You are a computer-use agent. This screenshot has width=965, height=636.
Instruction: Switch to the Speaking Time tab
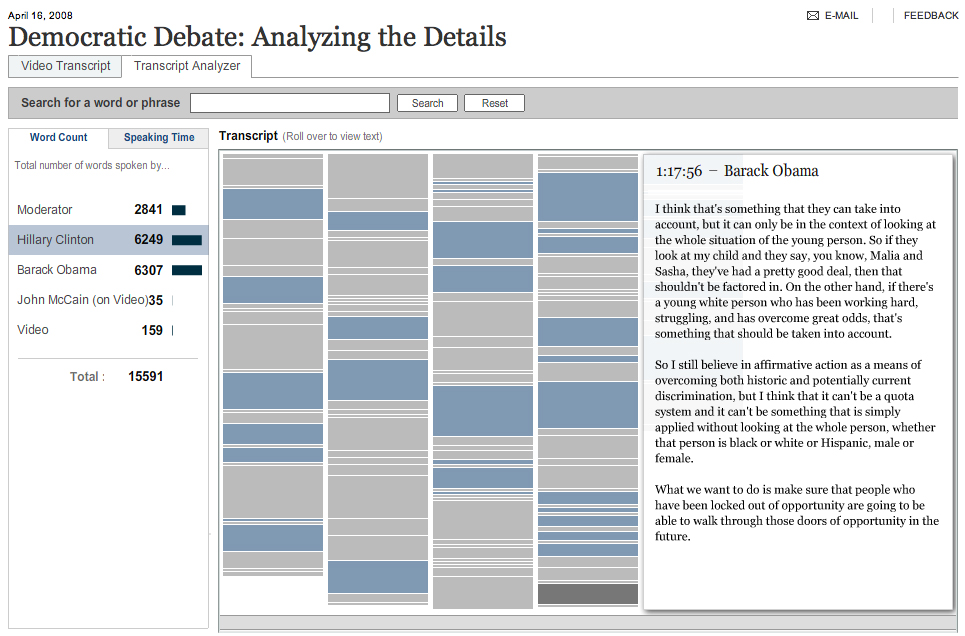click(x=159, y=137)
